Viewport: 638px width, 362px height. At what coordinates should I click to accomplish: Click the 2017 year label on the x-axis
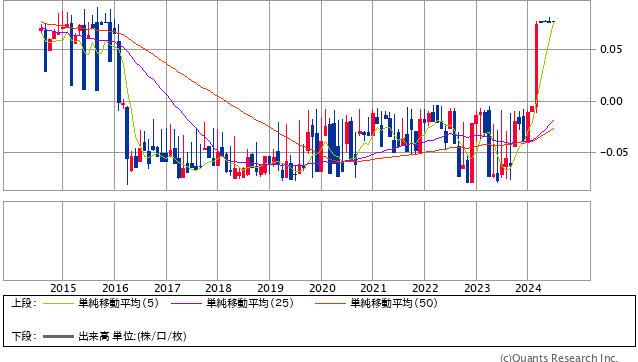(x=167, y=288)
